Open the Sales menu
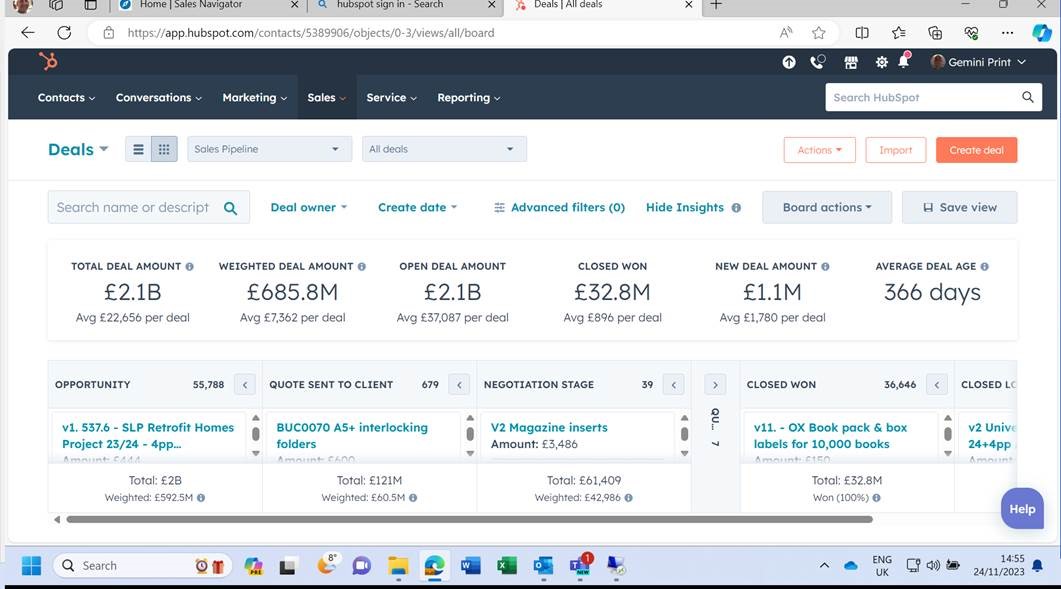Viewport: 1061px width, 589px height. pyautogui.click(x=325, y=97)
